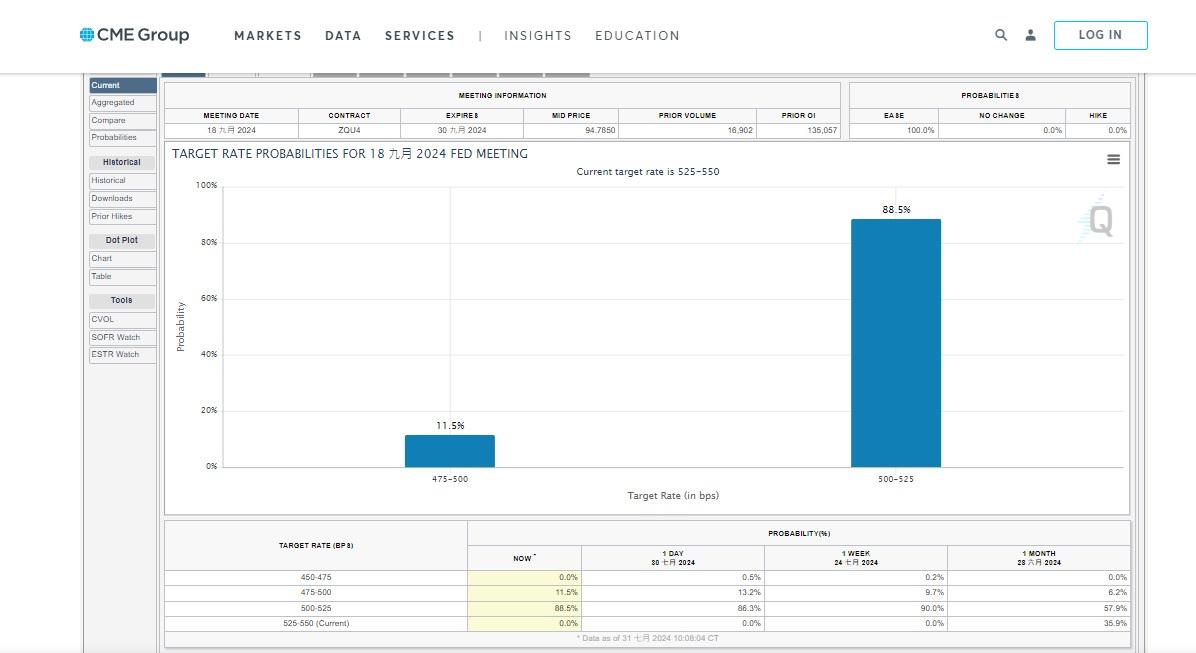
Task: Click the user profile icon
Action: tap(1030, 35)
